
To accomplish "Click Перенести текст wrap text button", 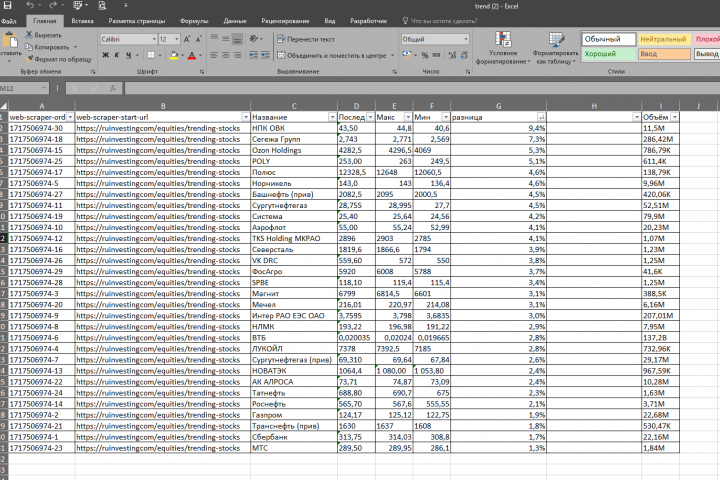I will pos(306,40).
